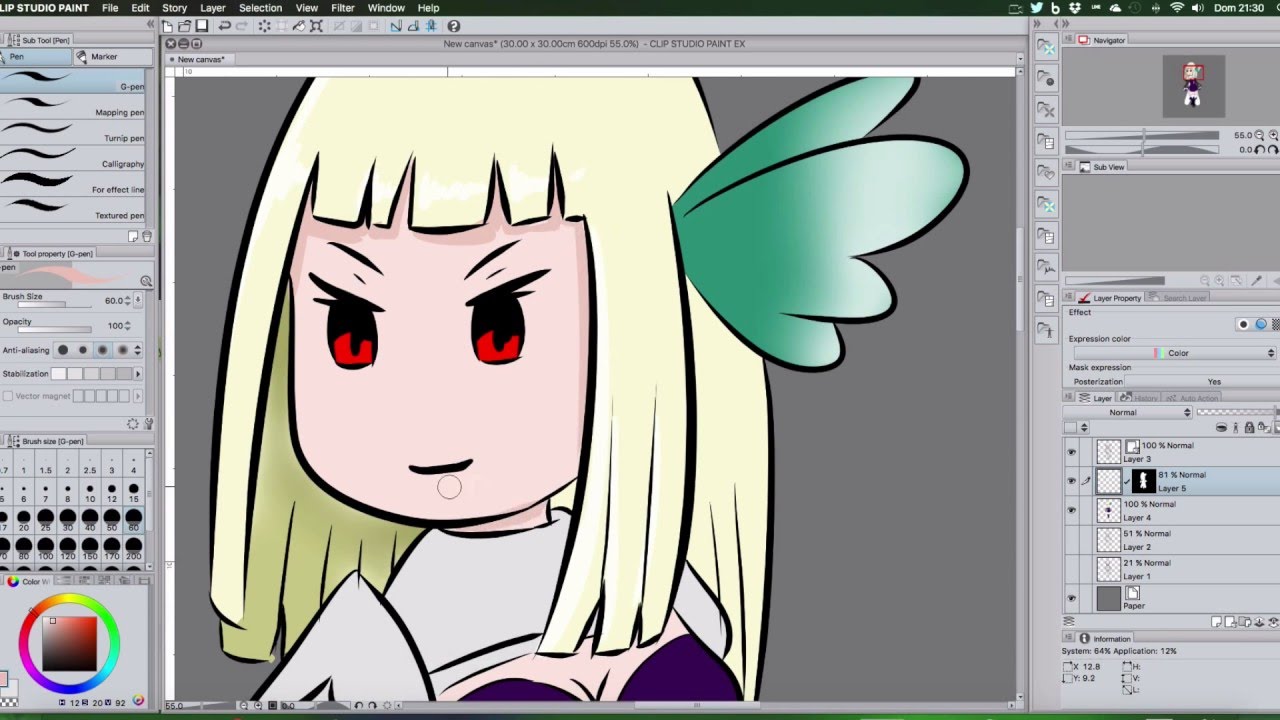Select the blue tone effect icon in Layer Property

pyautogui.click(x=1261, y=324)
